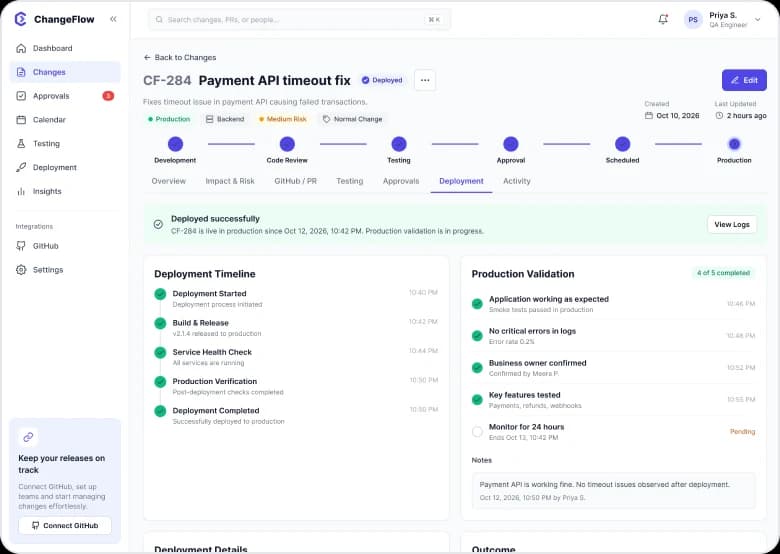Click the link icon in promo card
The height and width of the screenshot is (554, 780).
click(x=28, y=437)
